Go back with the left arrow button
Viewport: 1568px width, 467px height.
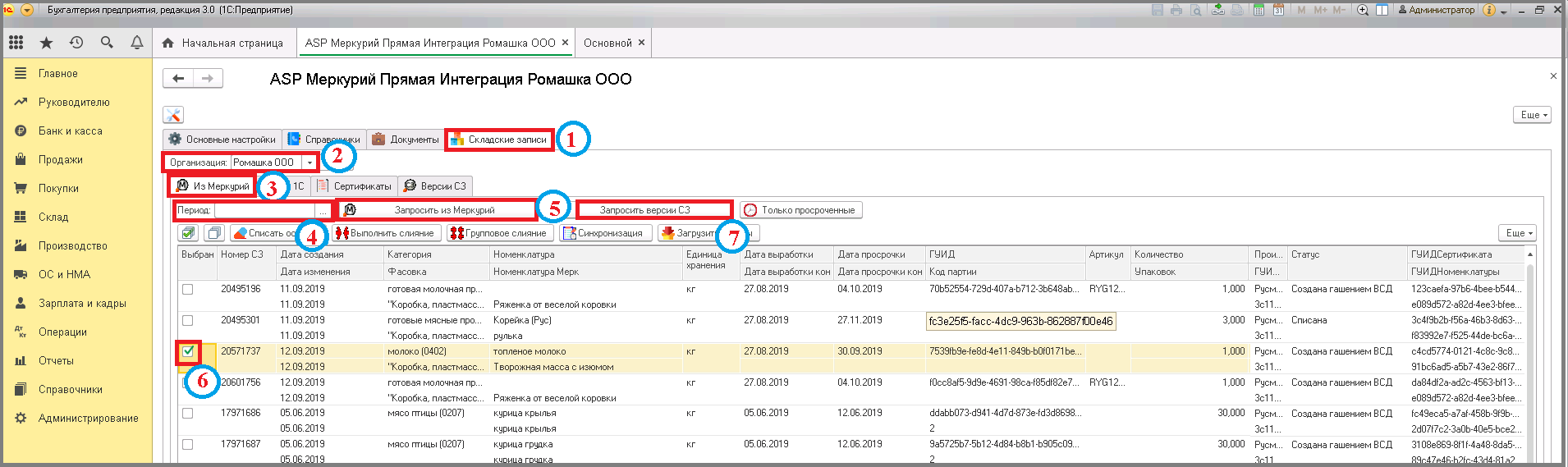[178, 79]
